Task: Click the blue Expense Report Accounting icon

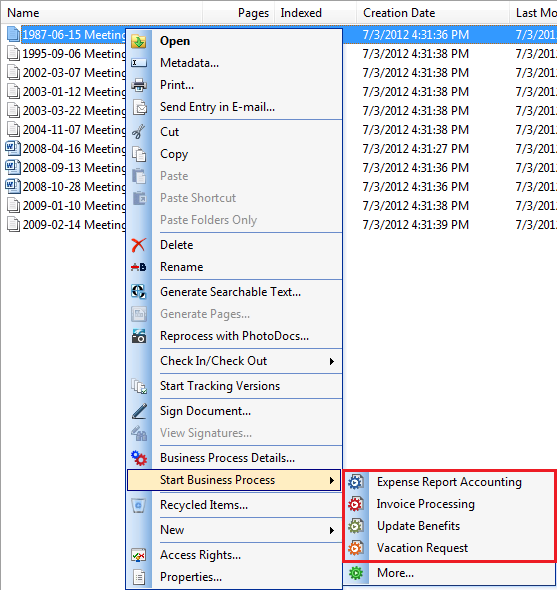Action: 356,482
